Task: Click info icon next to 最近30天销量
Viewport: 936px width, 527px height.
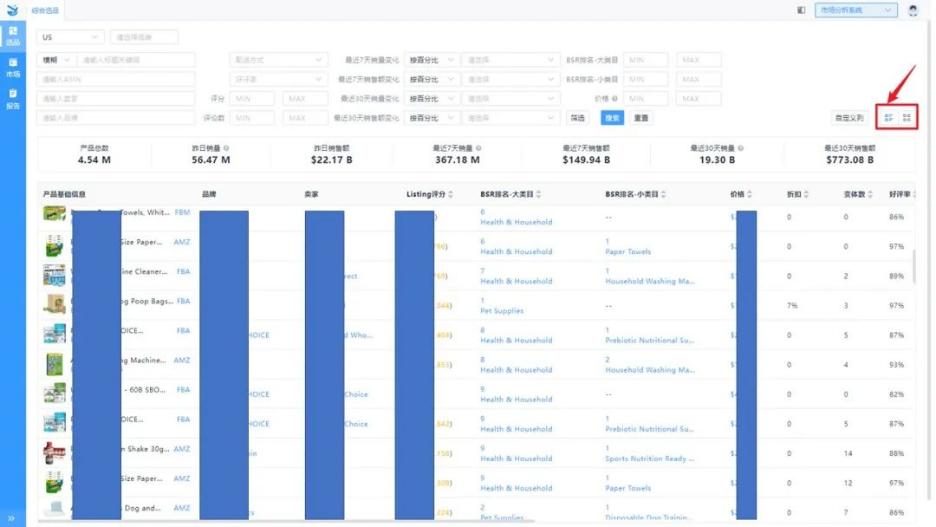Action: tap(740, 148)
